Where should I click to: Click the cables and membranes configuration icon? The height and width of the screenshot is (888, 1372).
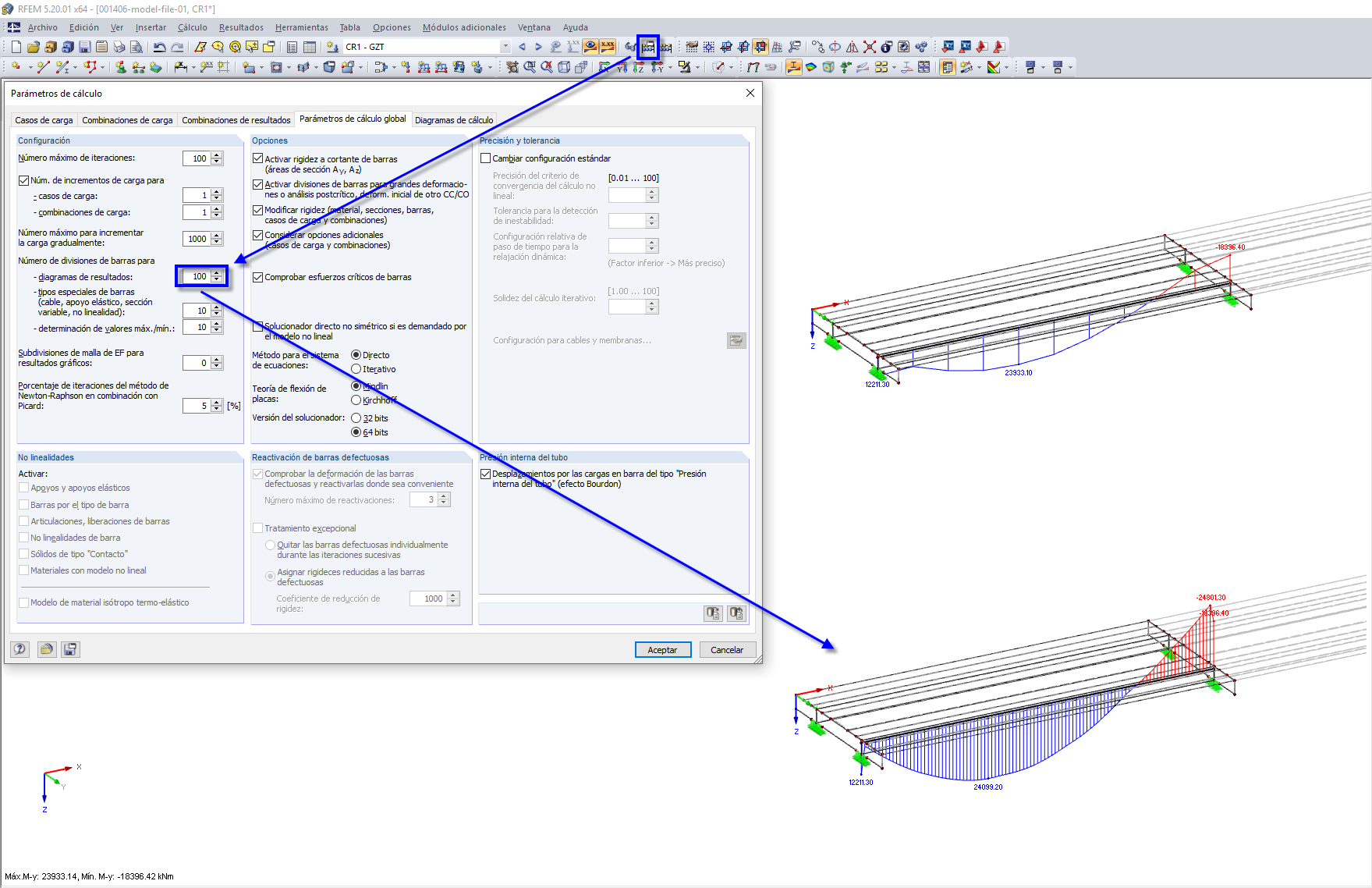(x=736, y=340)
